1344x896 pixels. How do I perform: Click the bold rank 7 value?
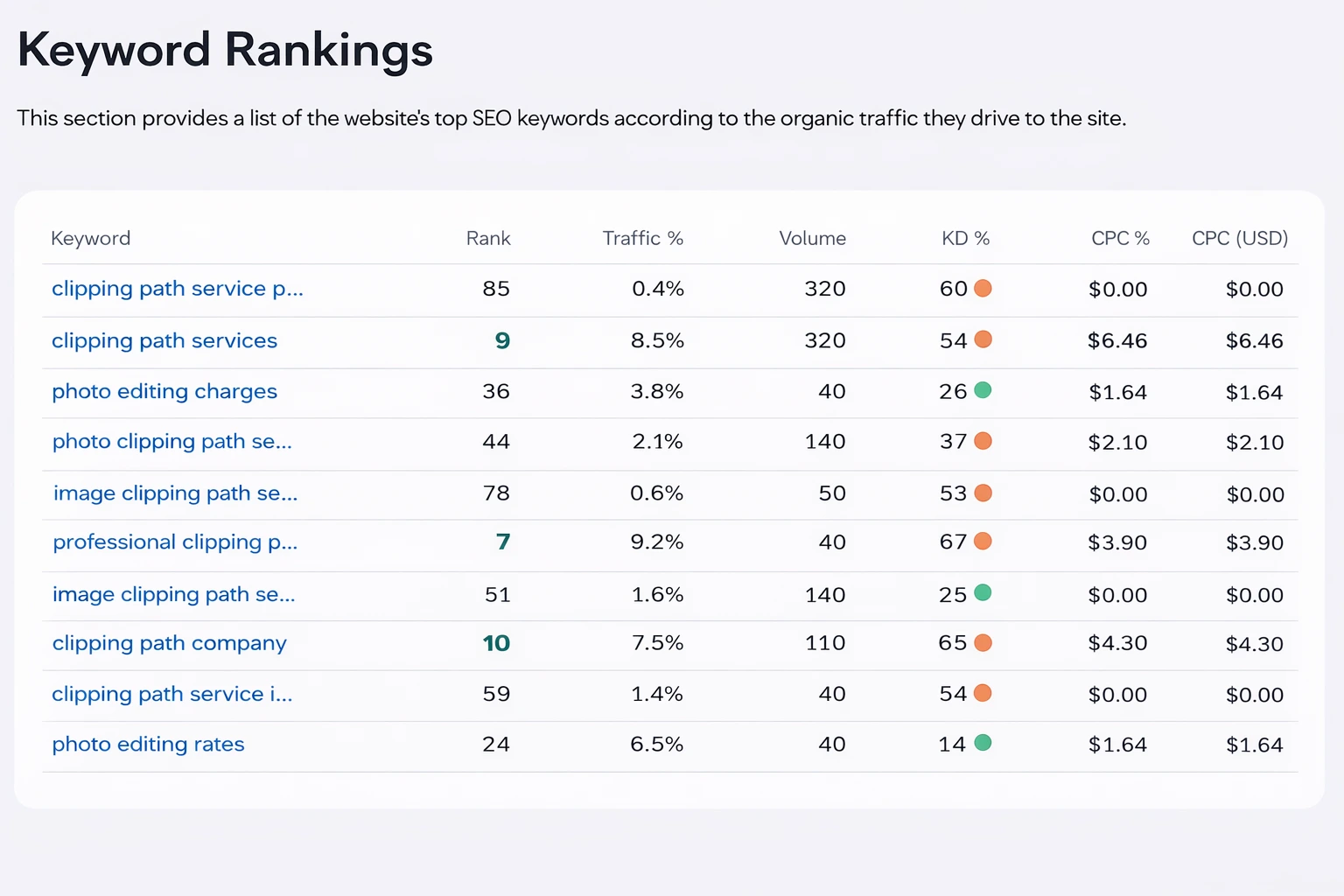pos(502,542)
